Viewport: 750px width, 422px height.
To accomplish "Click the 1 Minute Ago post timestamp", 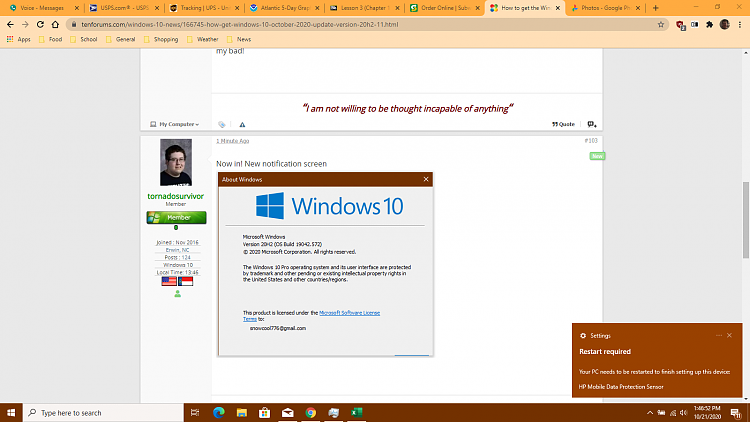I will coord(232,141).
